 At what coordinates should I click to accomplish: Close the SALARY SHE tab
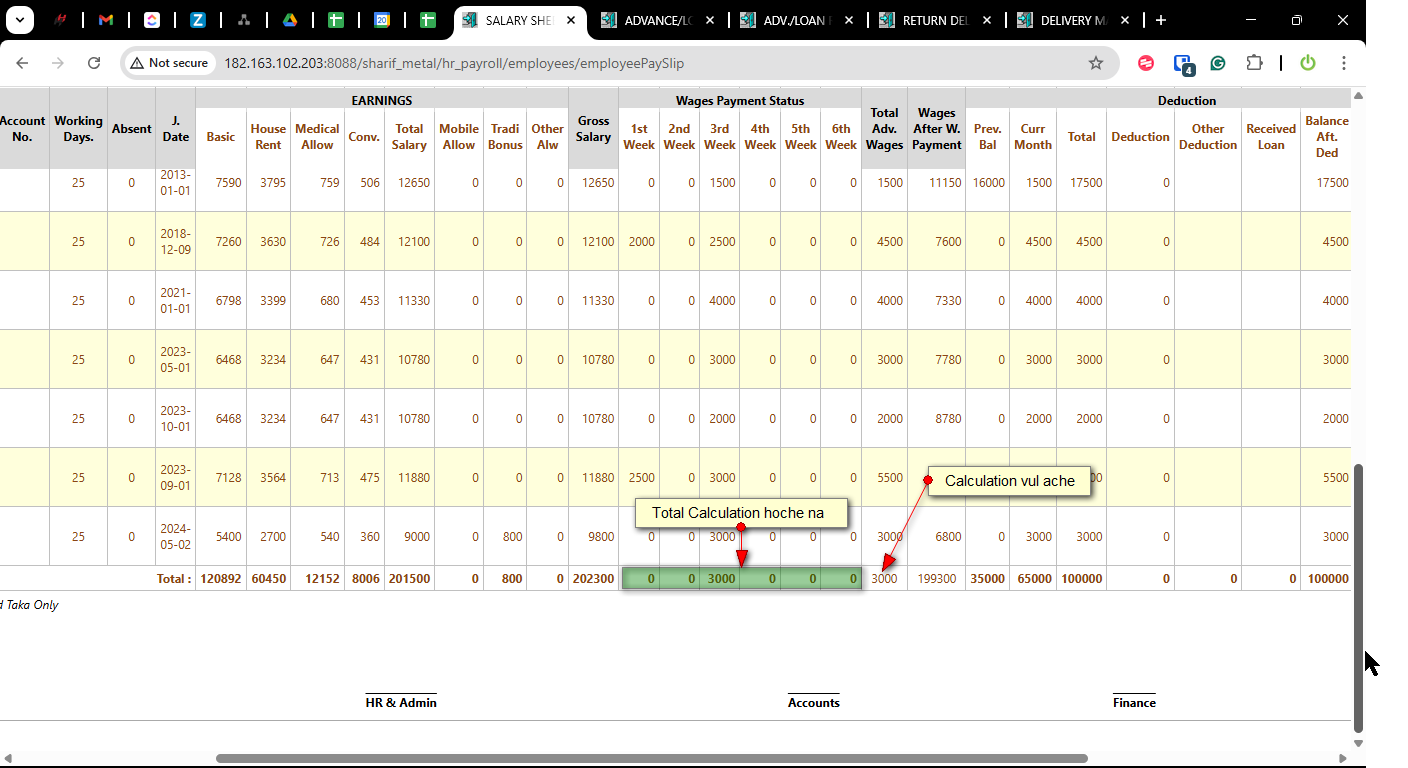tap(571, 20)
